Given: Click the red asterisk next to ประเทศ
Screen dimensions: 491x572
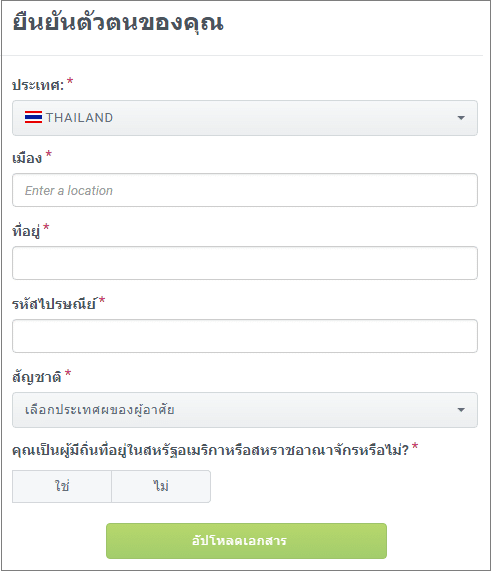Looking at the screenshot, I should pos(70,81).
